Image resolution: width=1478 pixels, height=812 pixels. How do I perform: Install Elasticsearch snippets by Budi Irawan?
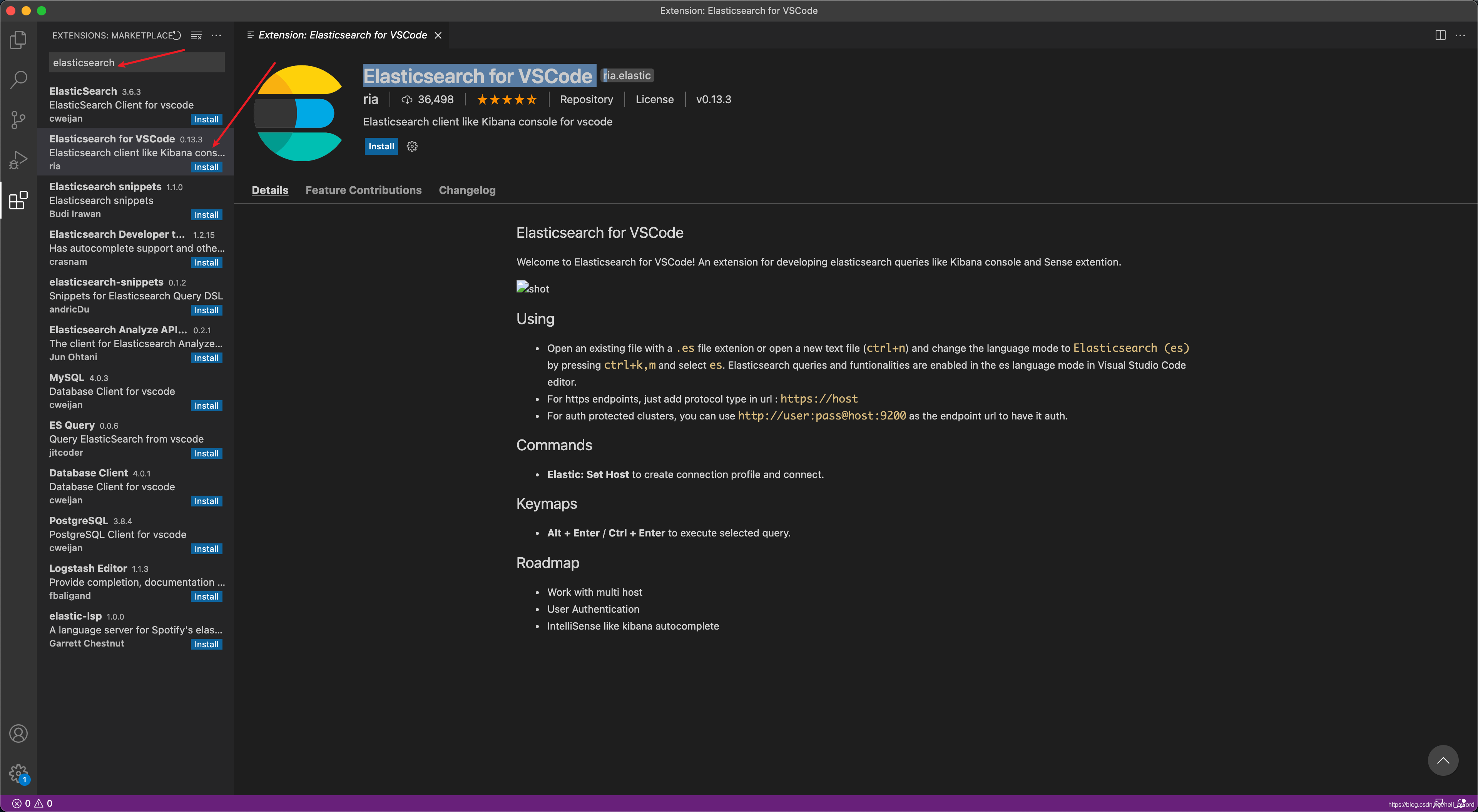coord(206,215)
